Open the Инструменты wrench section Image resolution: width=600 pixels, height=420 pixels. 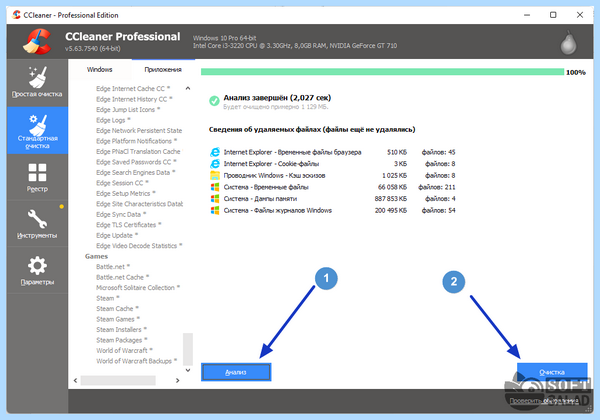[37, 224]
